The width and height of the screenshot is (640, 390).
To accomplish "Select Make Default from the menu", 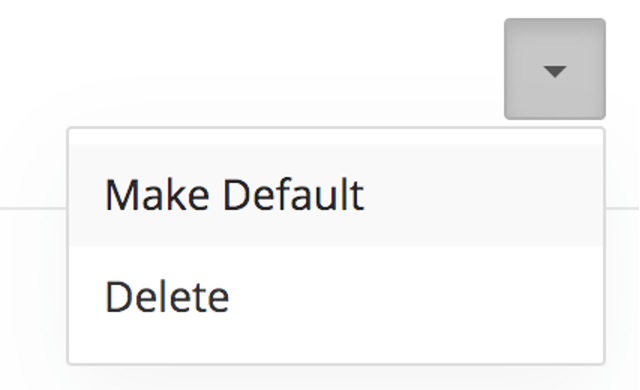I will coord(336,195).
